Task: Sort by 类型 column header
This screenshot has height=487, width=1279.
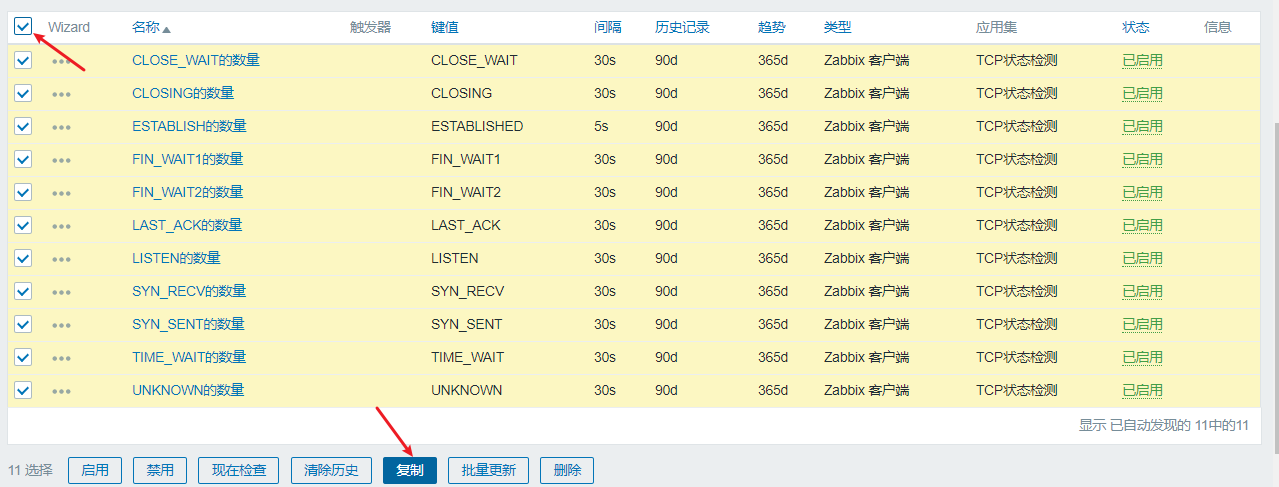Action: [837, 27]
